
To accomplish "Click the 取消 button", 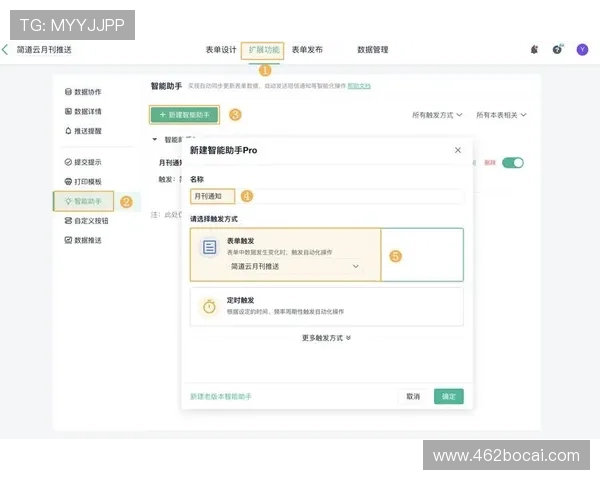I will tap(413, 397).
